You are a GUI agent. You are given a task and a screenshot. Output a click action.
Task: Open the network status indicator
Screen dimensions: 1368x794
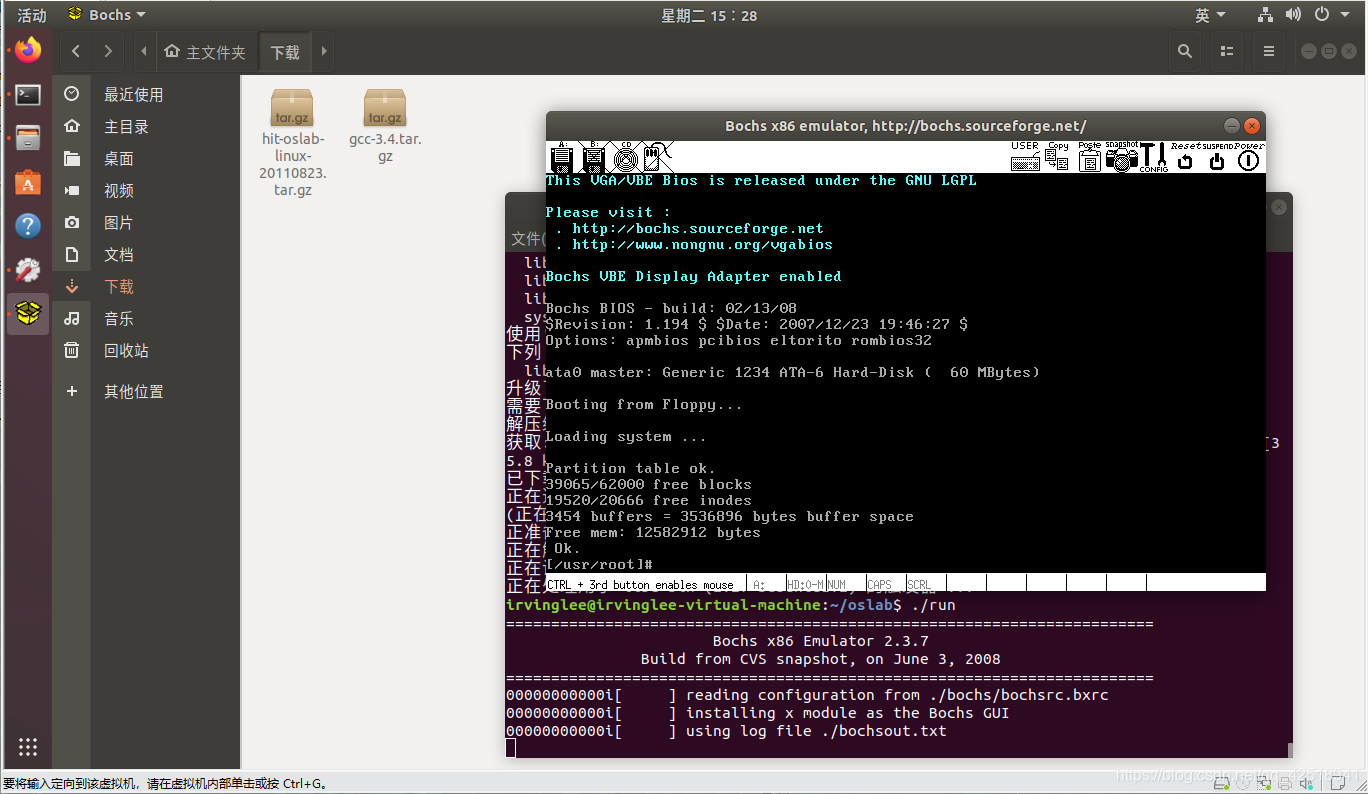pos(1265,15)
